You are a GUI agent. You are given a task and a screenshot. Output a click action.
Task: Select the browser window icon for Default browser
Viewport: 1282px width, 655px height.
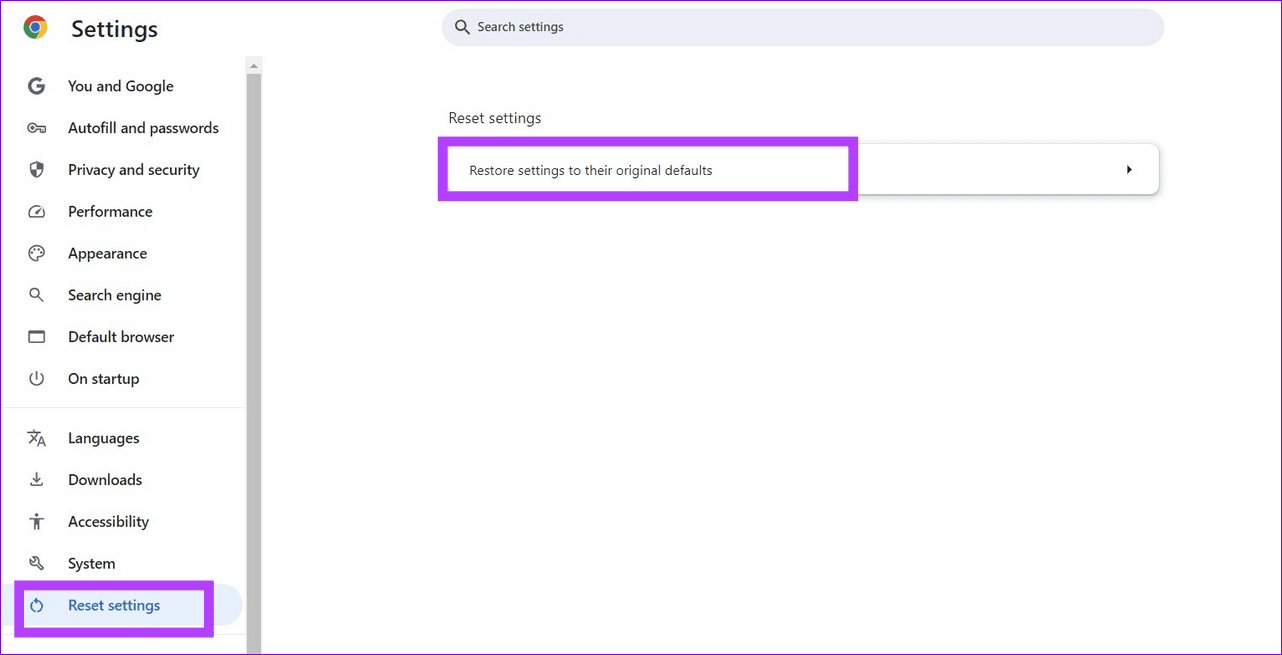[x=36, y=336]
